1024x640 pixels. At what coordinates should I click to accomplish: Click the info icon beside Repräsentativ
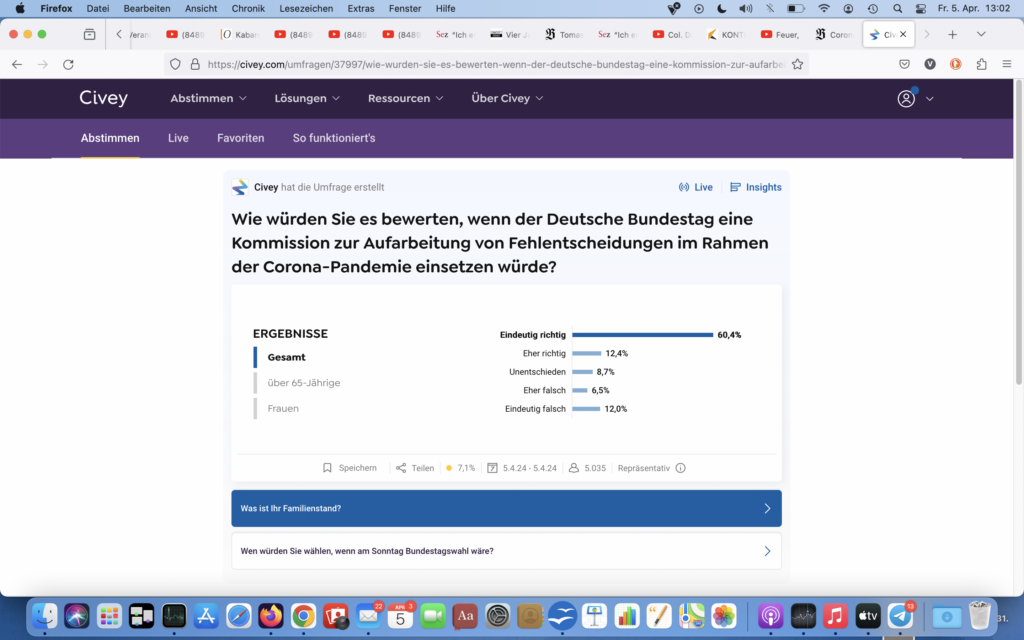[x=681, y=468]
